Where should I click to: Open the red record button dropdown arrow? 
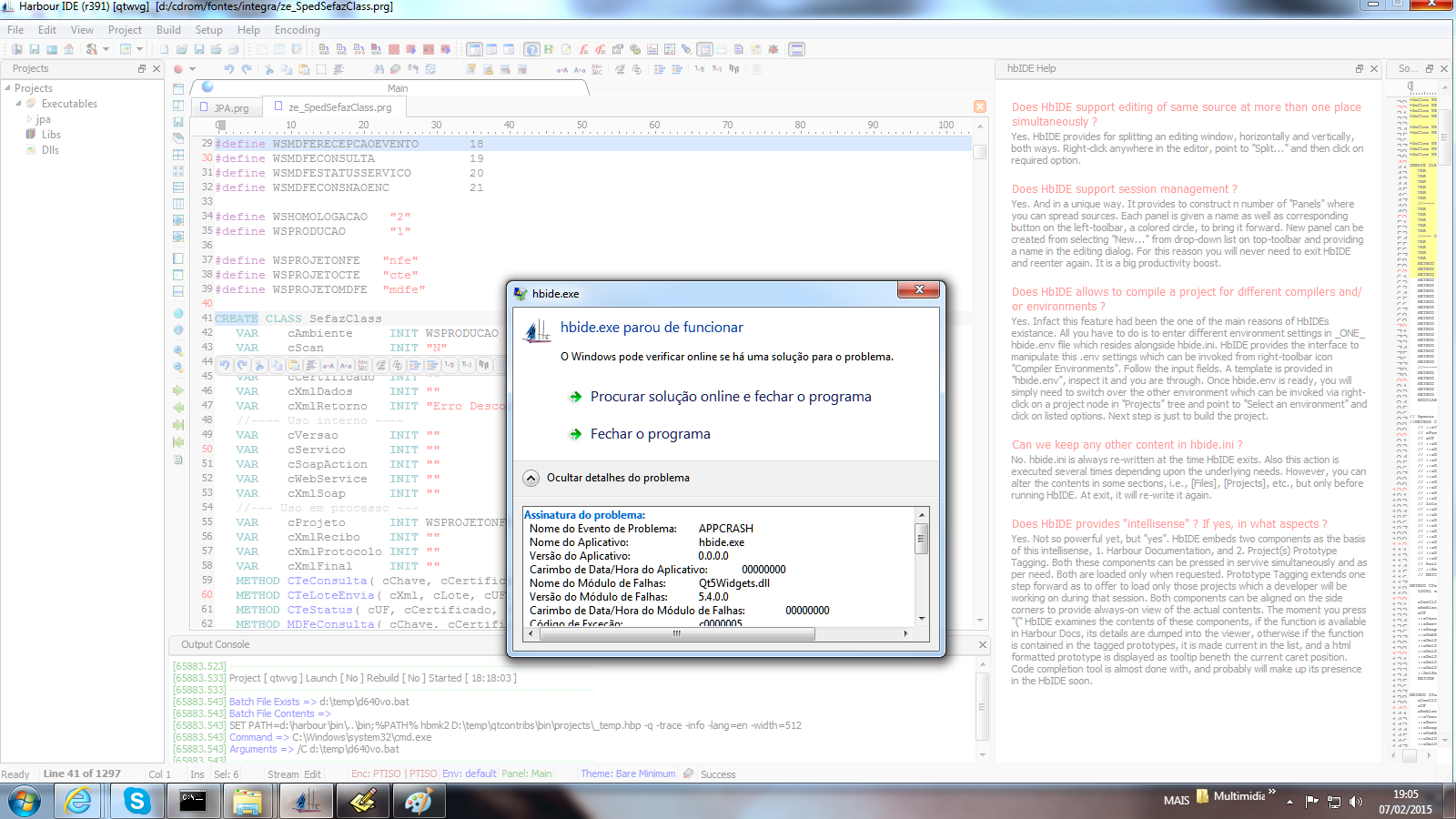[192, 69]
